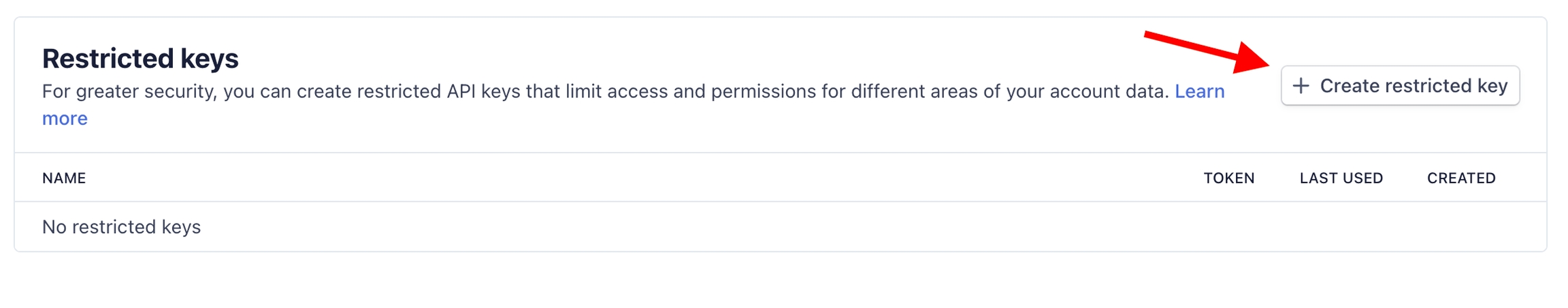Click the 'key' word in Create button
This screenshot has height=308, width=1568.
click(x=1492, y=86)
